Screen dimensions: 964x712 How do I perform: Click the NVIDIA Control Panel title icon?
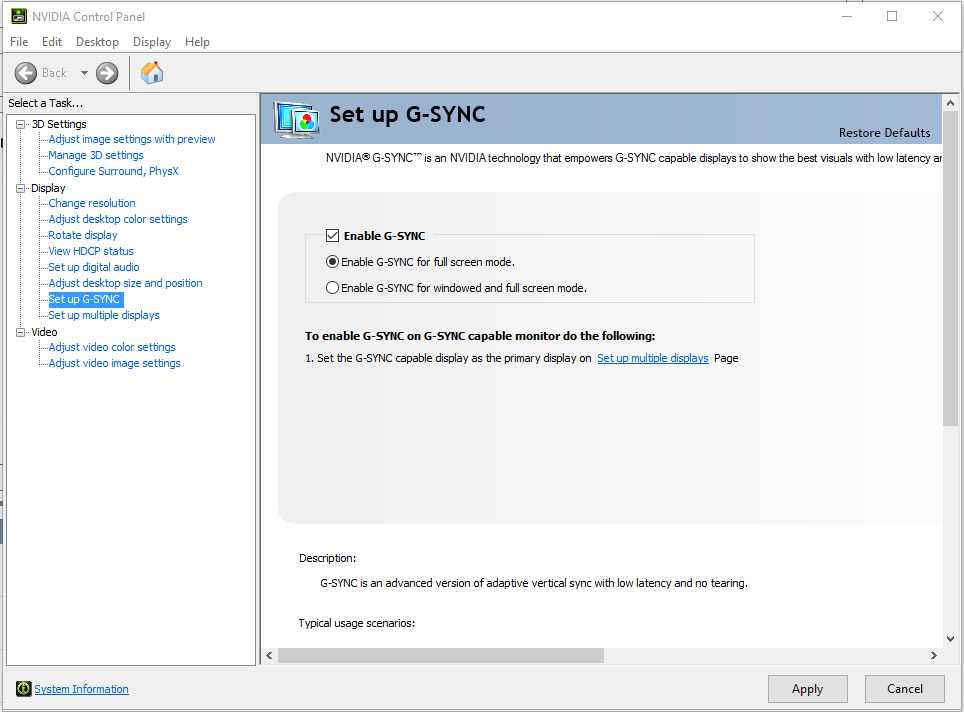pyautogui.click(x=19, y=17)
